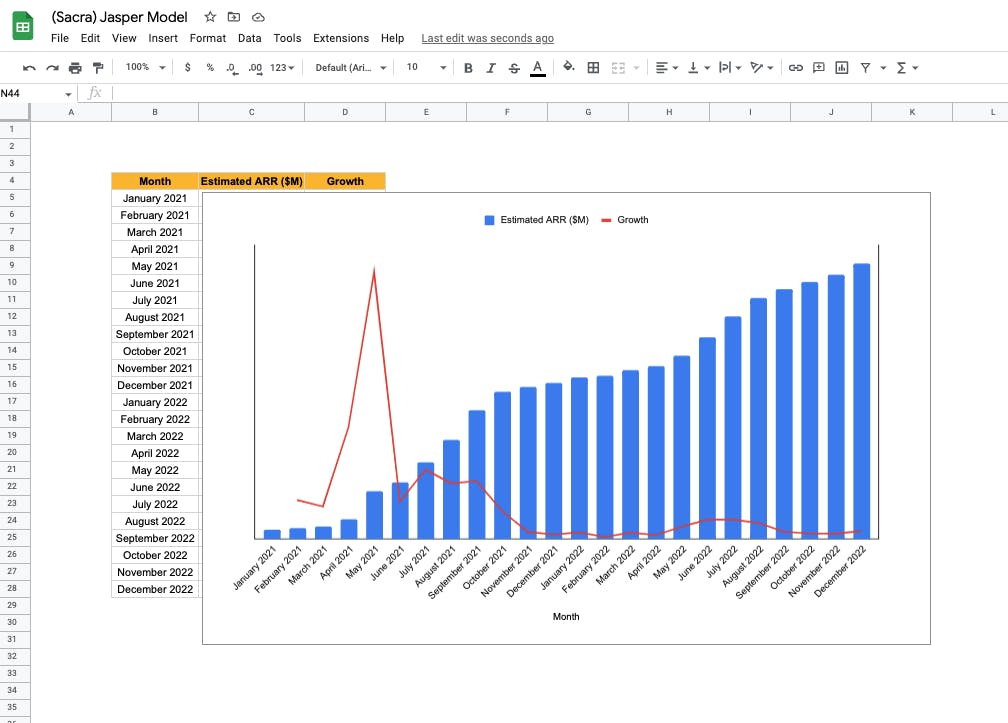Screen dimensions: 1008x723
Task: Open the borders menu
Action: point(593,67)
